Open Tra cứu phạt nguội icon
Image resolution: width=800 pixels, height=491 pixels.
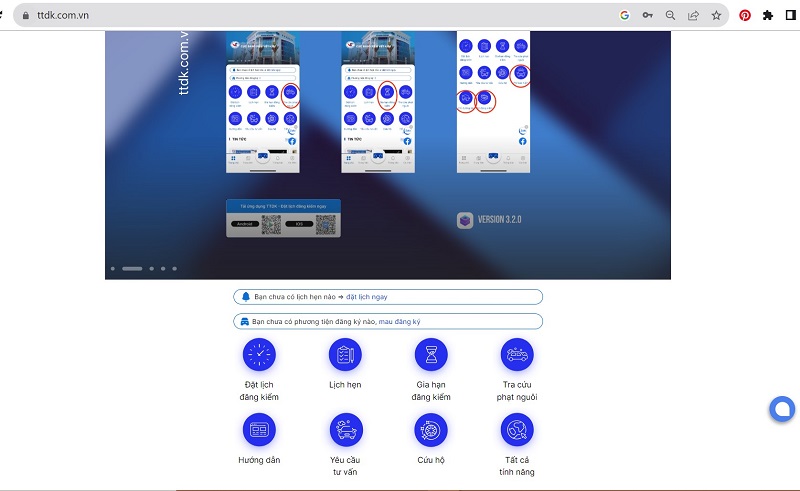517,354
